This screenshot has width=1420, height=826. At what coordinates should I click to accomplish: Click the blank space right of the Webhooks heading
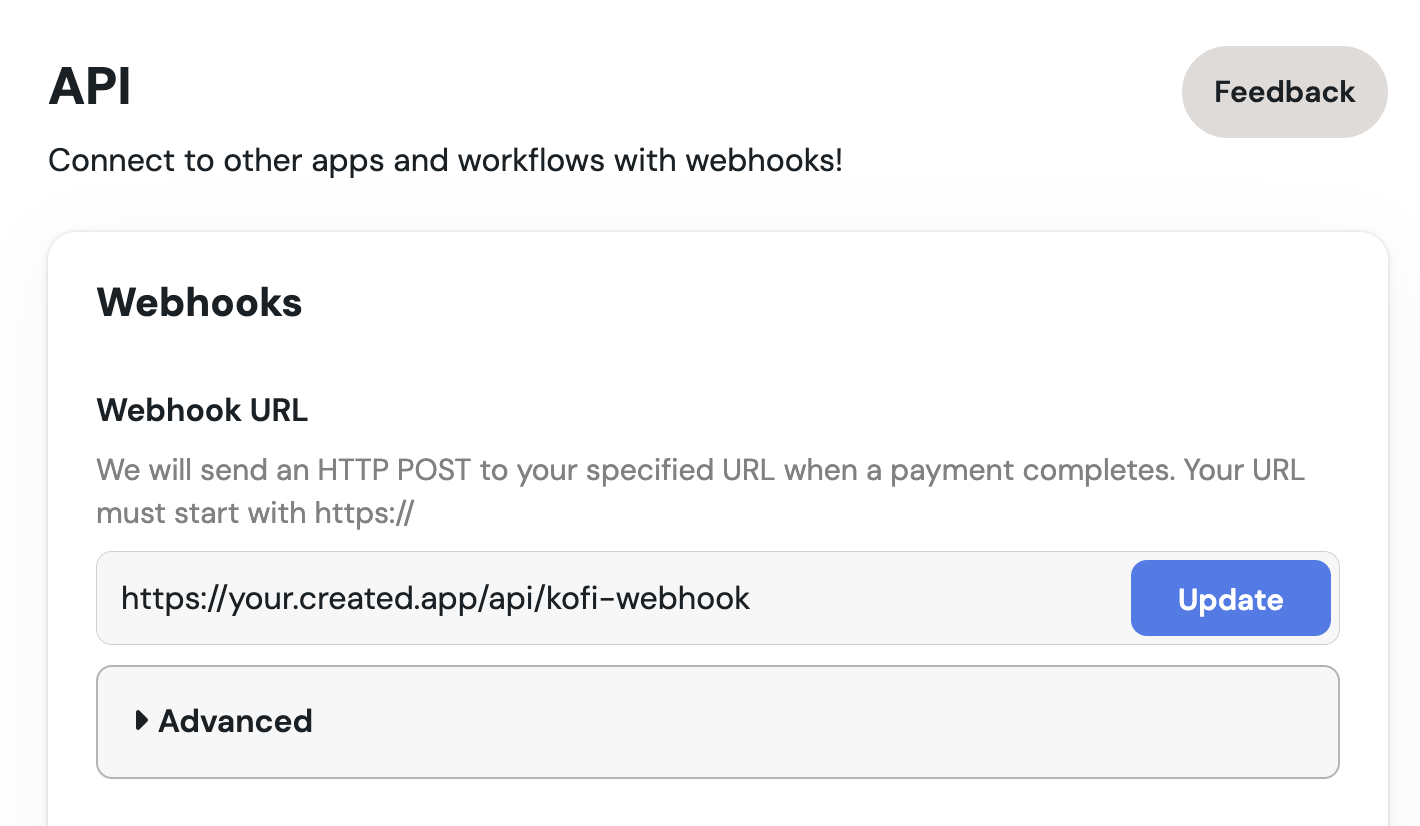(820, 302)
